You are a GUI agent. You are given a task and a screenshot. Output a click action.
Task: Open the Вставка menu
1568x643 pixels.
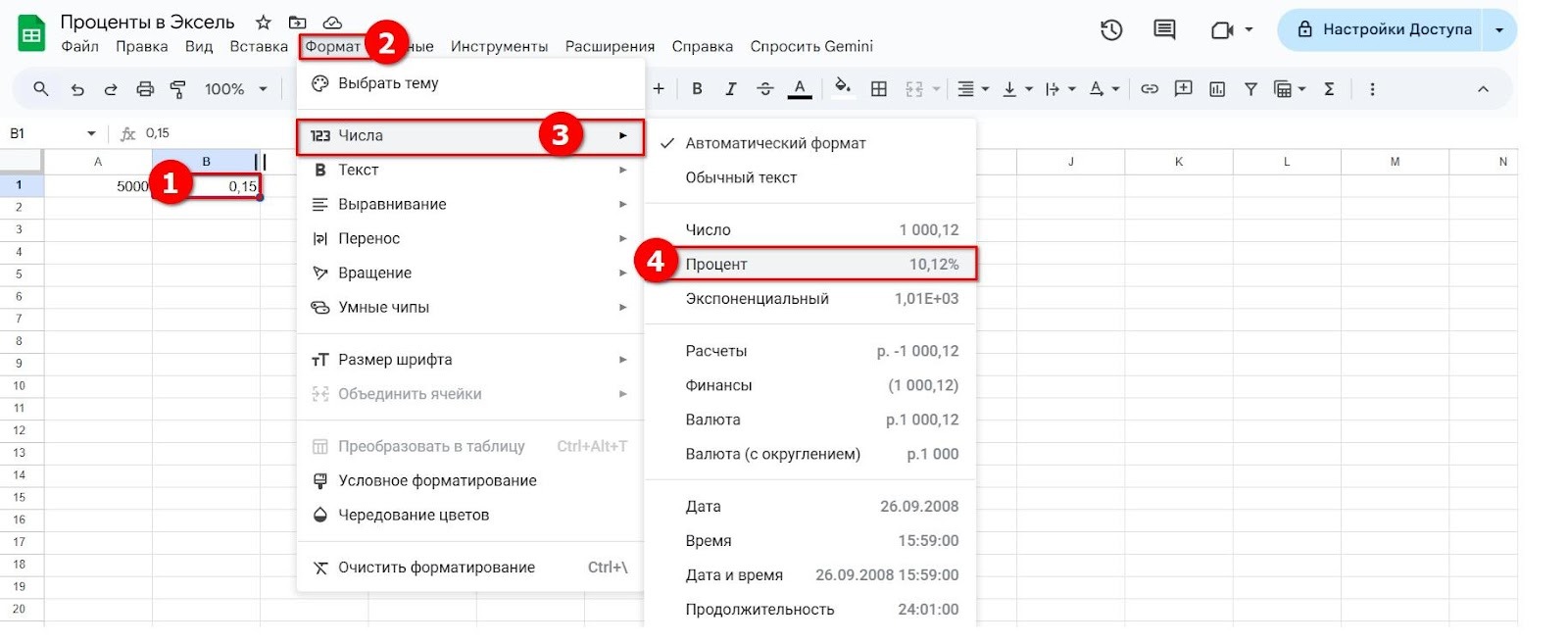point(259,46)
